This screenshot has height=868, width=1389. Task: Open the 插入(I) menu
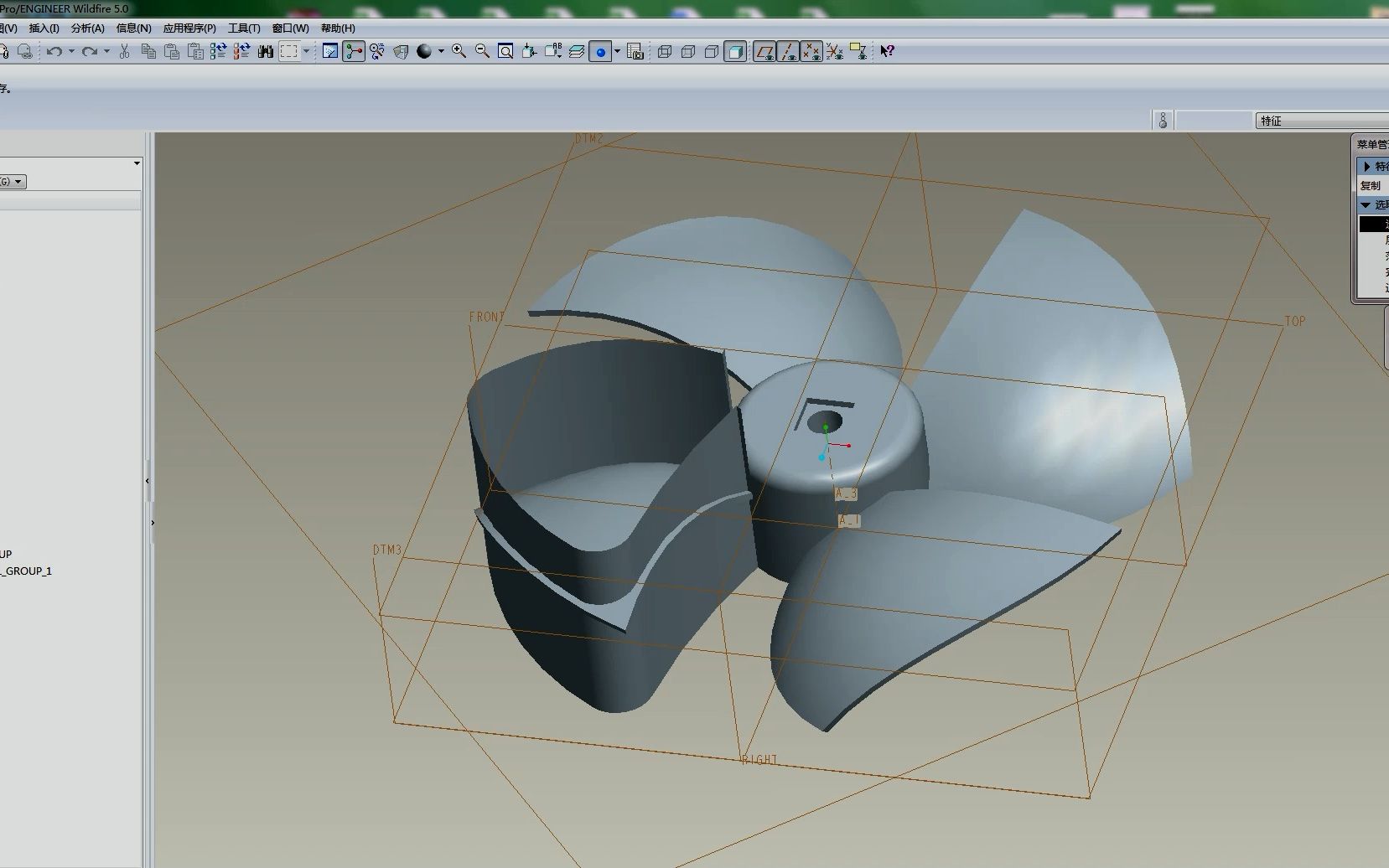(x=44, y=28)
